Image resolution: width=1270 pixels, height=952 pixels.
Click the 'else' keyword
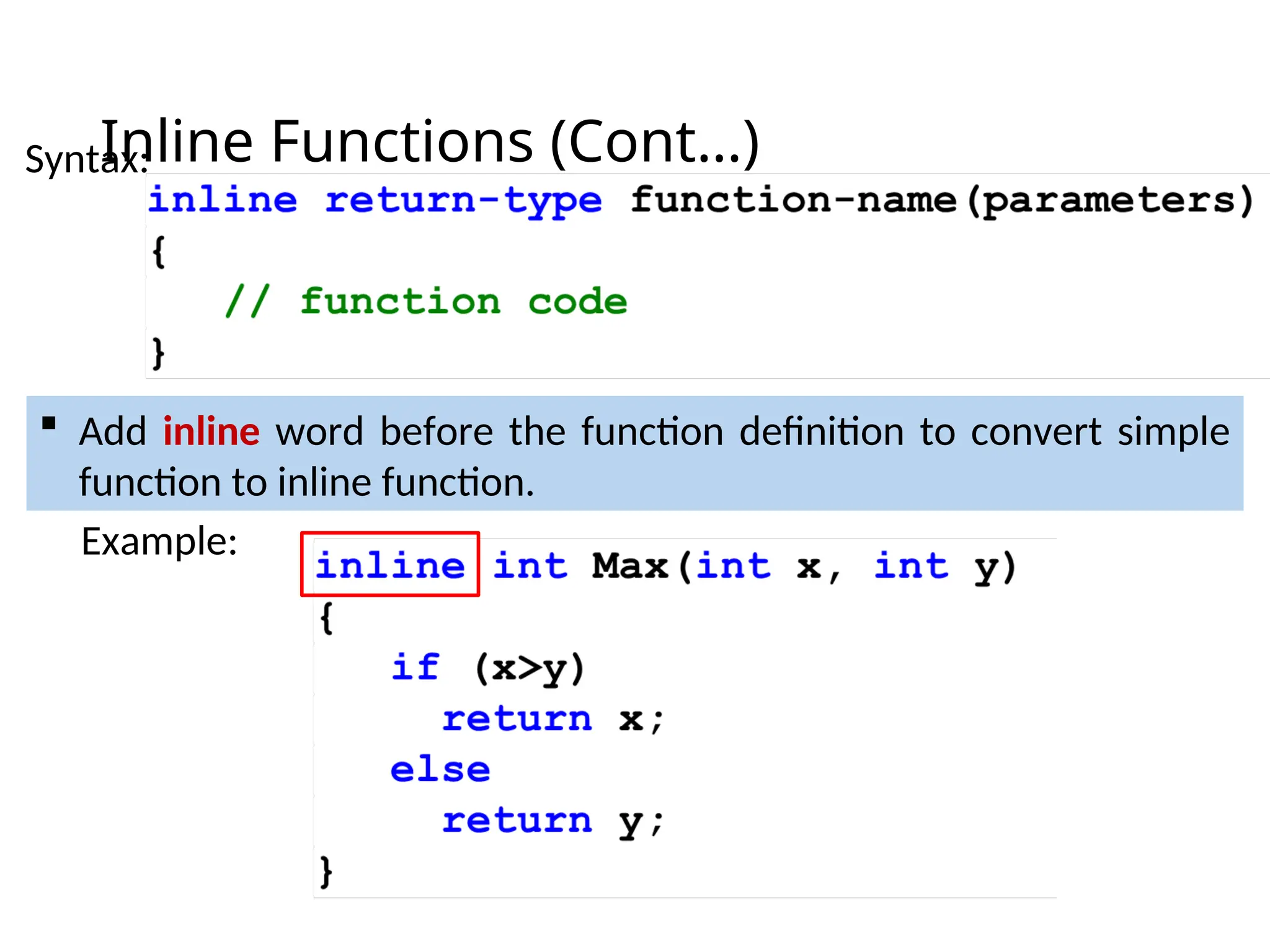tap(440, 769)
